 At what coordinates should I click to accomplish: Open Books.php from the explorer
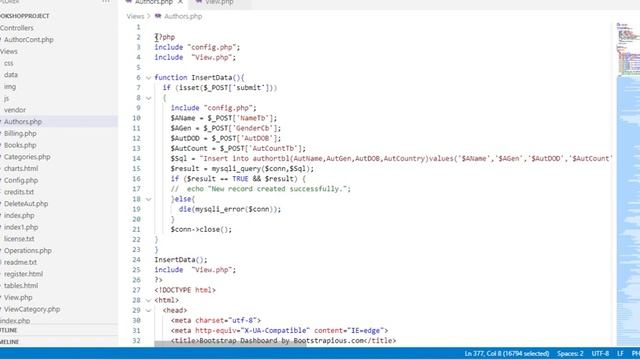click(20, 145)
